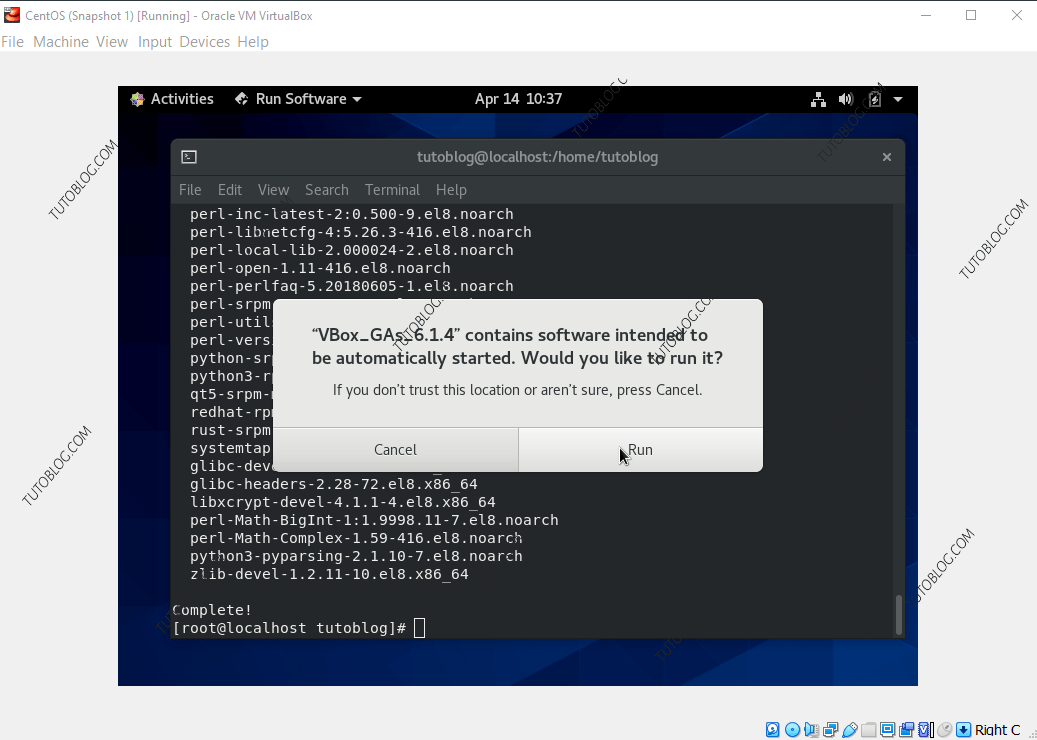
Task: Click the video recording status icon
Action: click(907, 729)
